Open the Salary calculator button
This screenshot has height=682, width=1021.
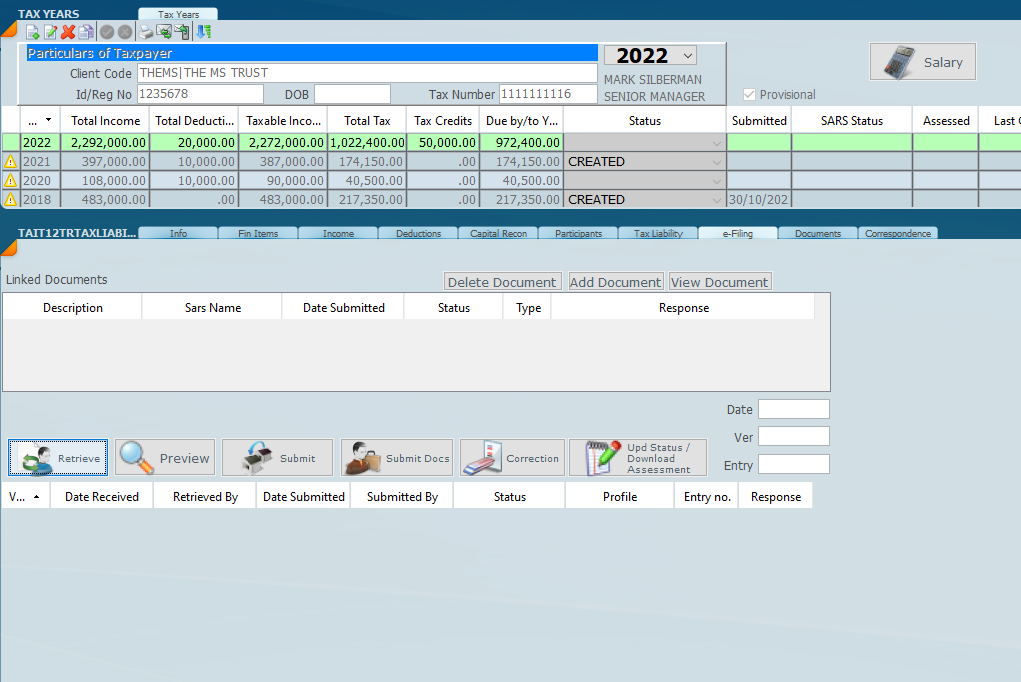click(x=922, y=62)
